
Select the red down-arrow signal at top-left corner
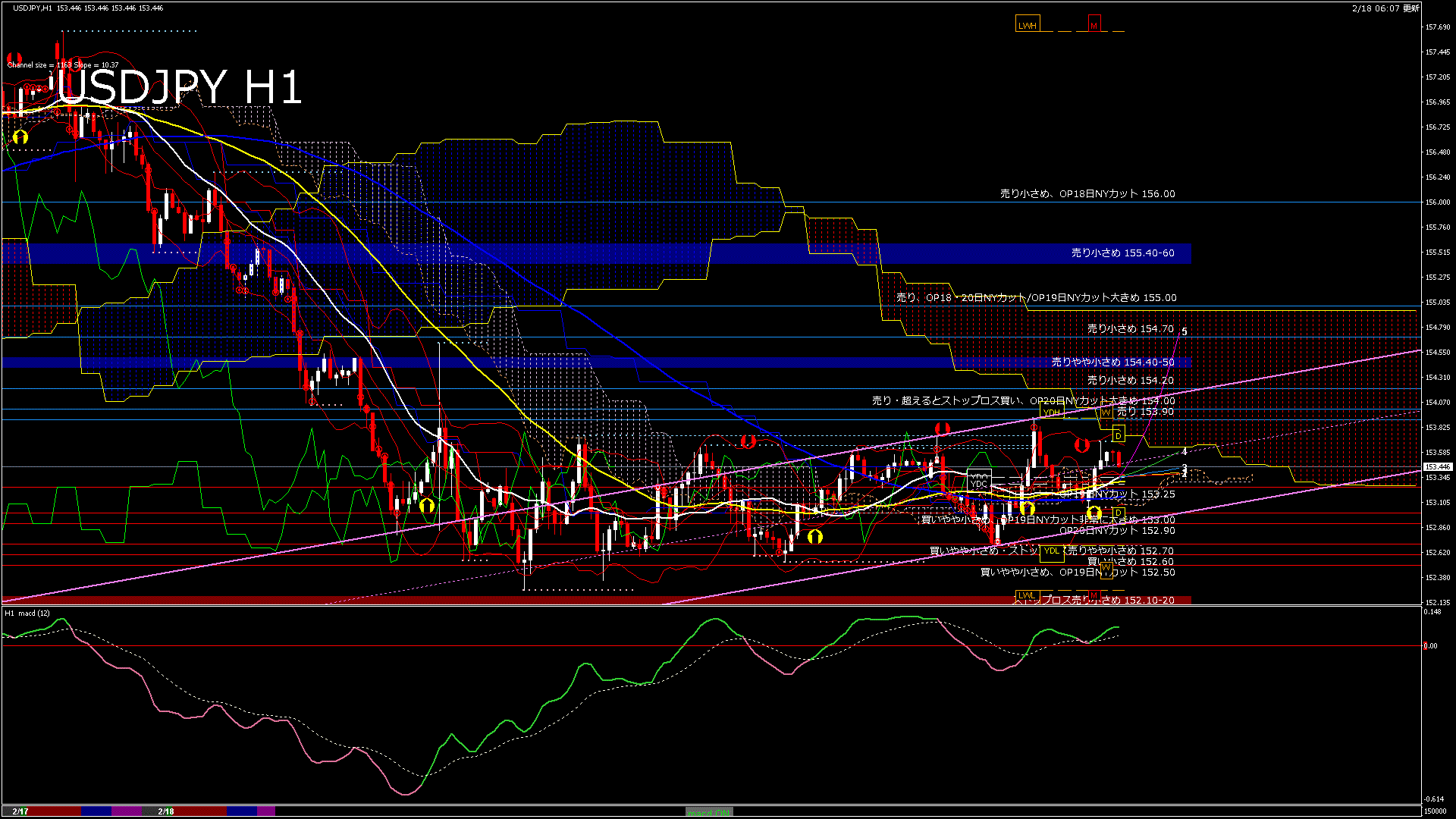14,58
